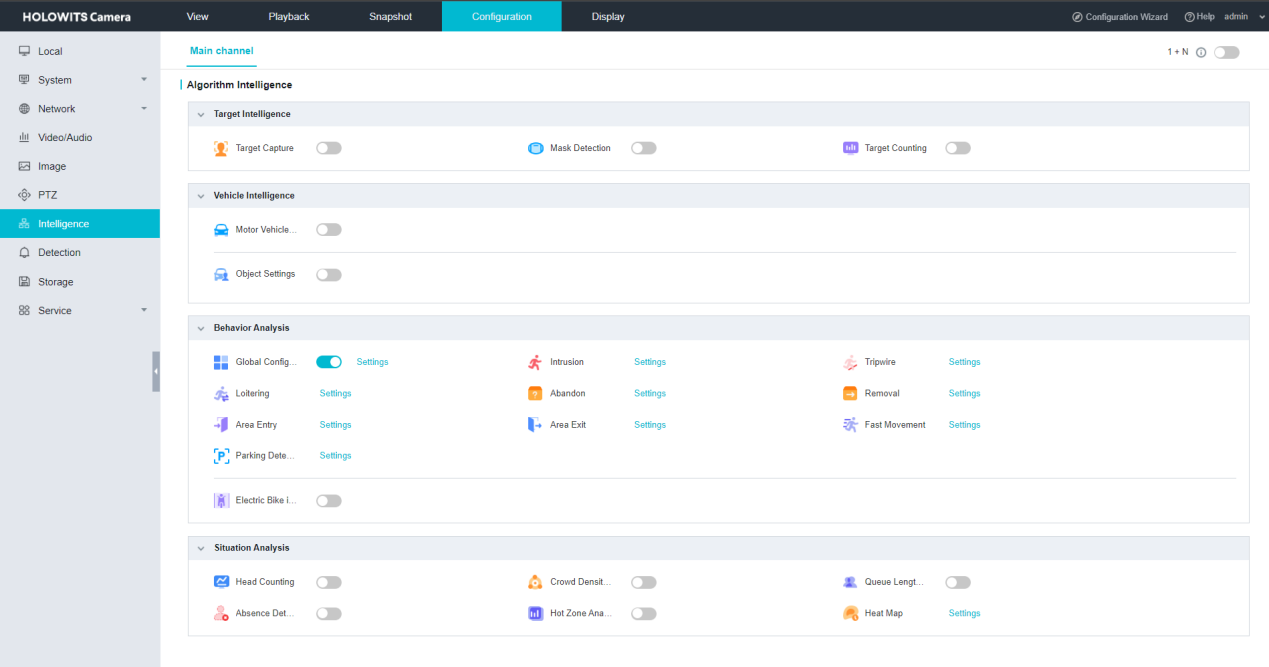This screenshot has width=1269, height=667.
Task: Click the Target Capture face icon
Action: point(221,148)
